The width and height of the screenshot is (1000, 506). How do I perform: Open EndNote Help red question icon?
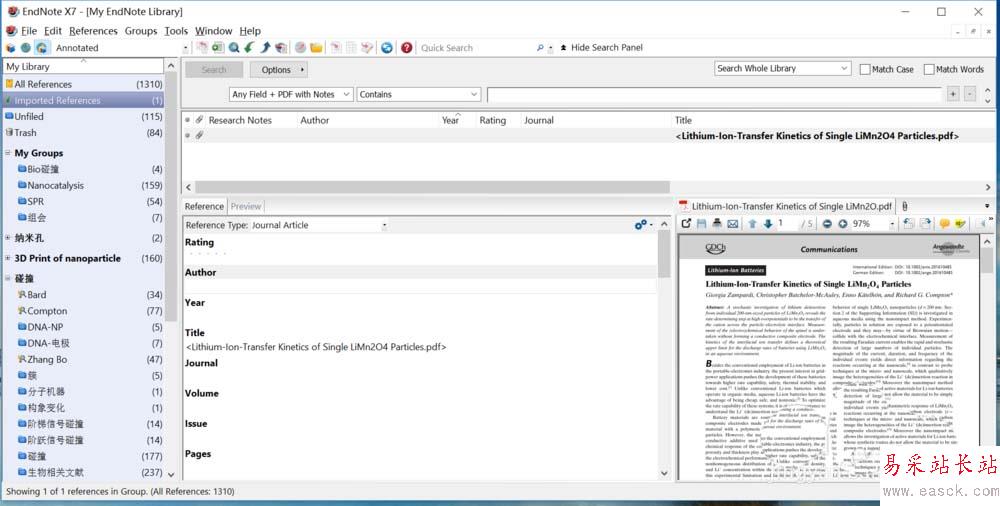tap(406, 48)
